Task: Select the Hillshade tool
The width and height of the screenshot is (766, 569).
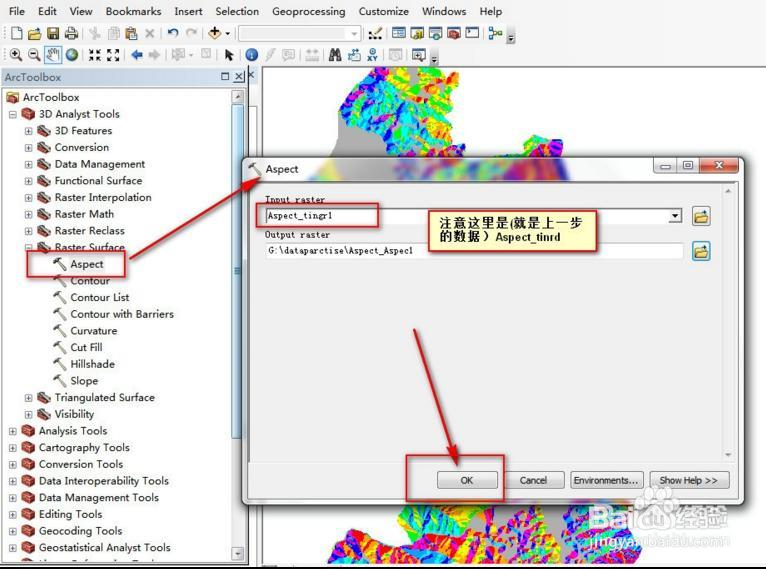Action: coord(92,364)
